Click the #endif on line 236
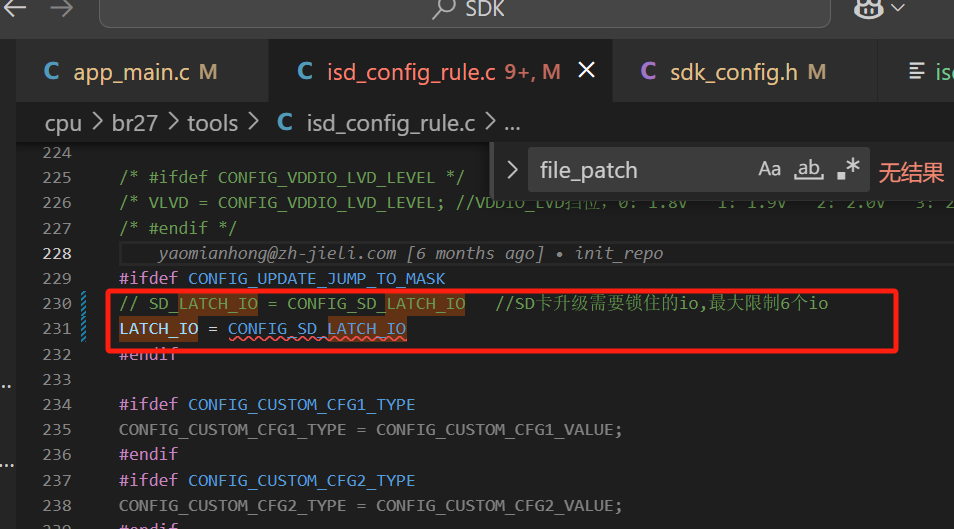954x529 pixels. coord(148,455)
